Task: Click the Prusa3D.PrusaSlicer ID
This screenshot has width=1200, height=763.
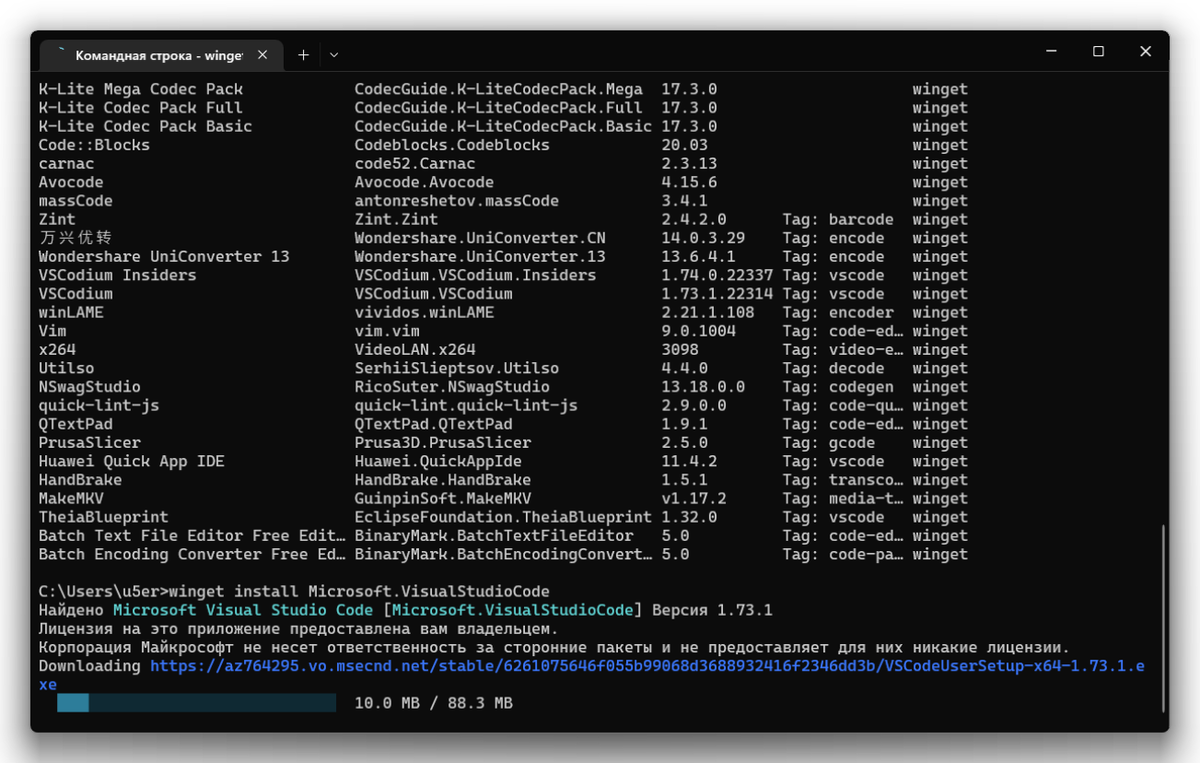Action: pyautogui.click(x=443, y=443)
